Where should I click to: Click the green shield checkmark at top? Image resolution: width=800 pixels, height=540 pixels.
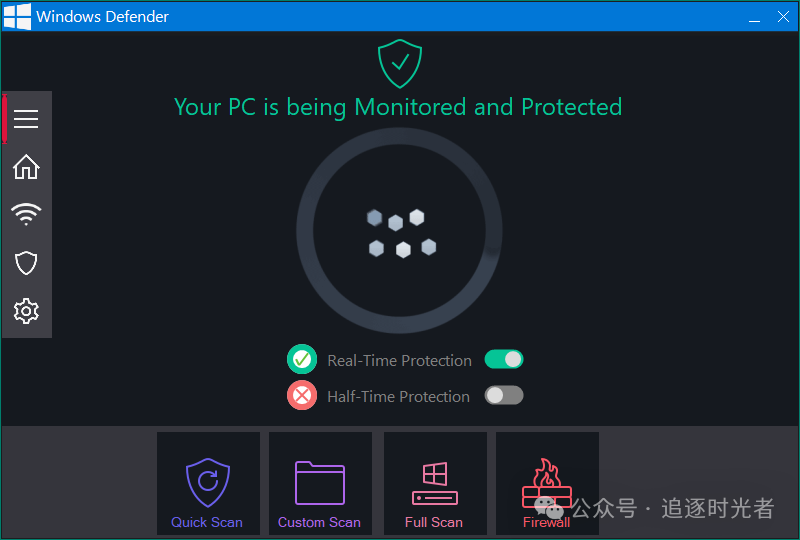tap(400, 63)
